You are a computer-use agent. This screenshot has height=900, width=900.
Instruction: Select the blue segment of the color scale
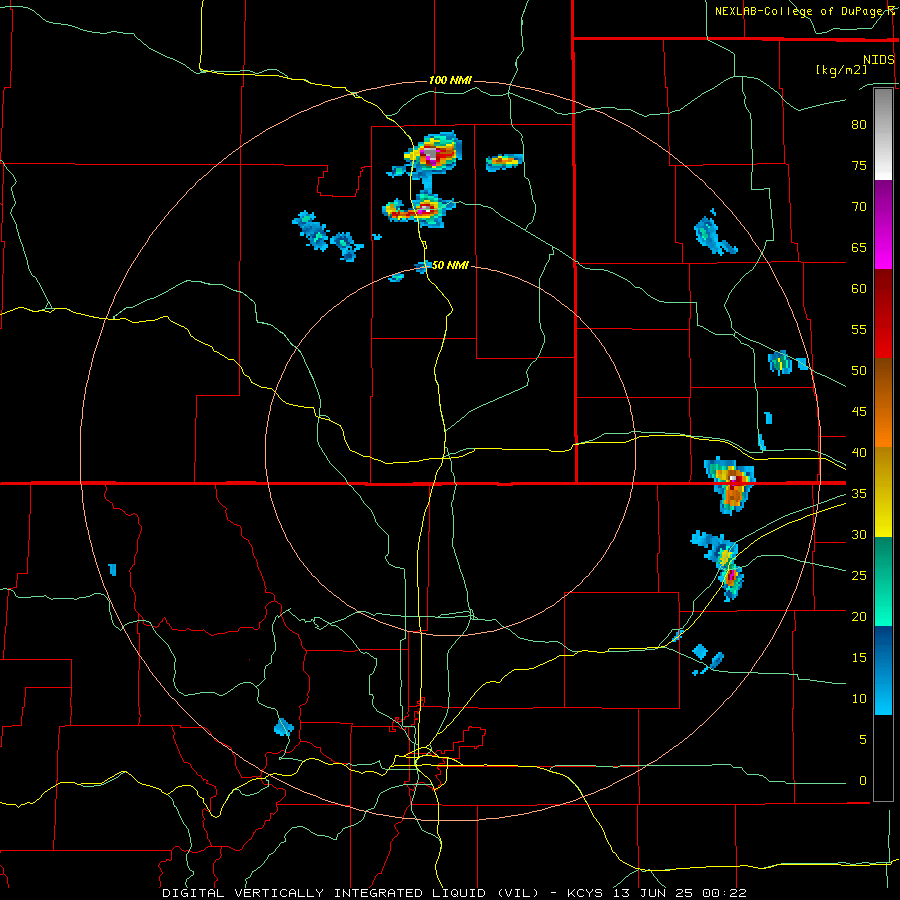883,670
